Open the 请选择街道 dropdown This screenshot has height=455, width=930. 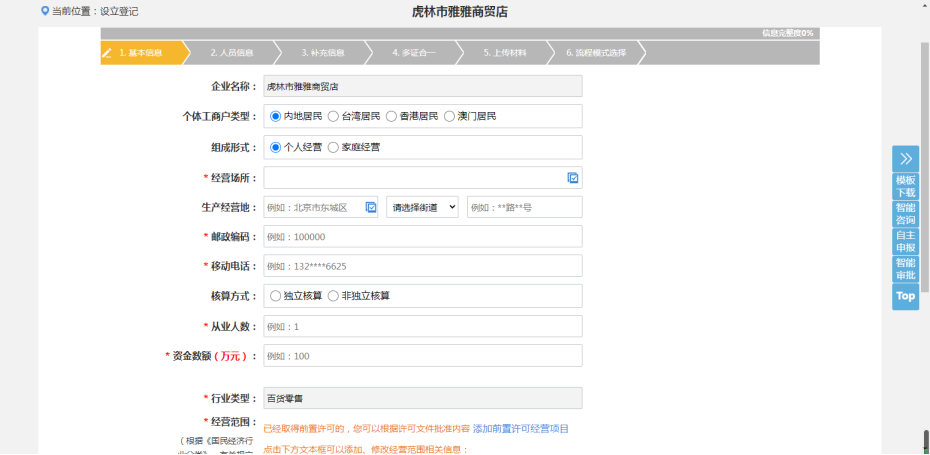tap(422, 207)
